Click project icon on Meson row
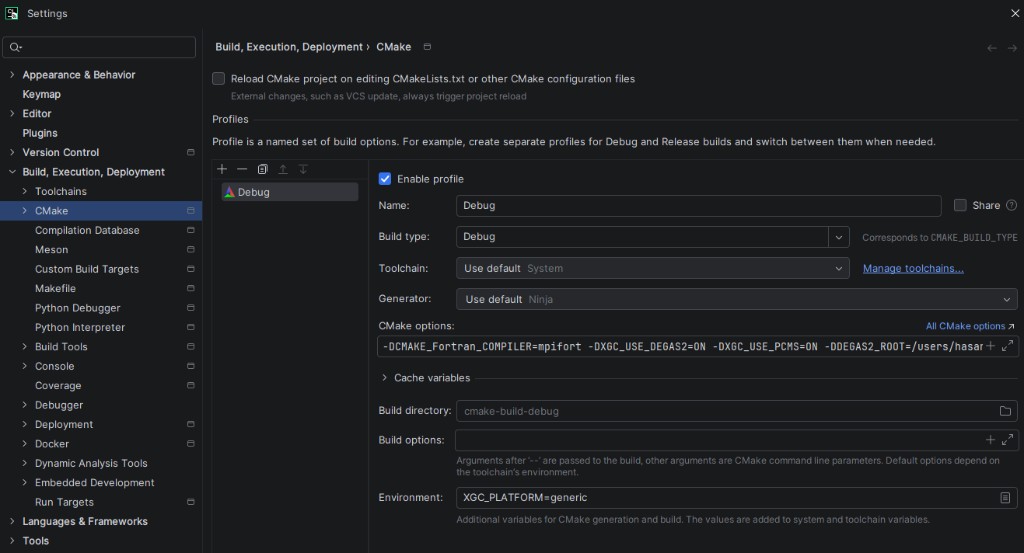 [x=191, y=249]
